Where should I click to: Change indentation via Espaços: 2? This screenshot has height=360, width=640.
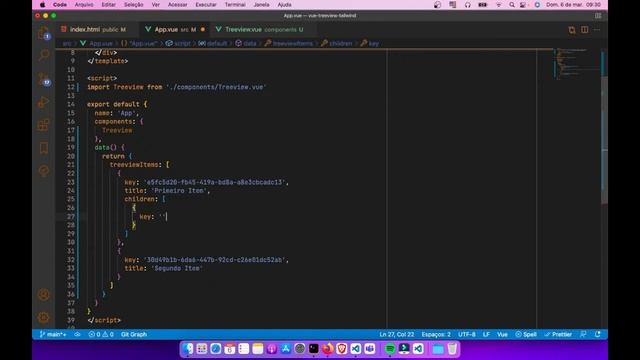436,334
